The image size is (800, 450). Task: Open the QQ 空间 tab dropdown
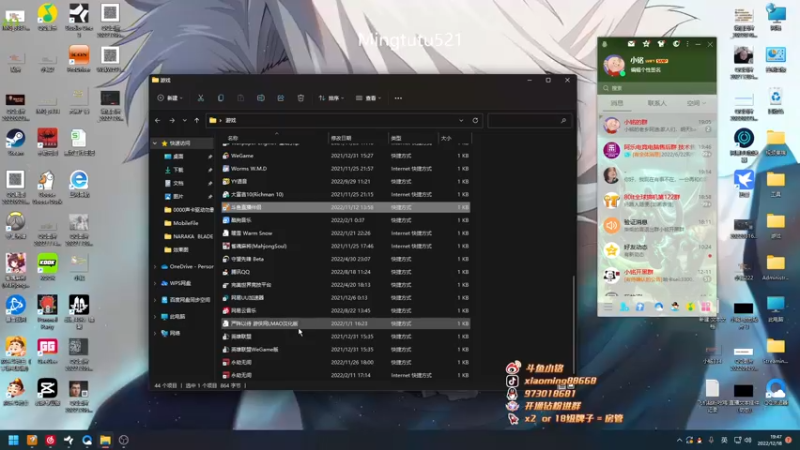click(x=696, y=103)
